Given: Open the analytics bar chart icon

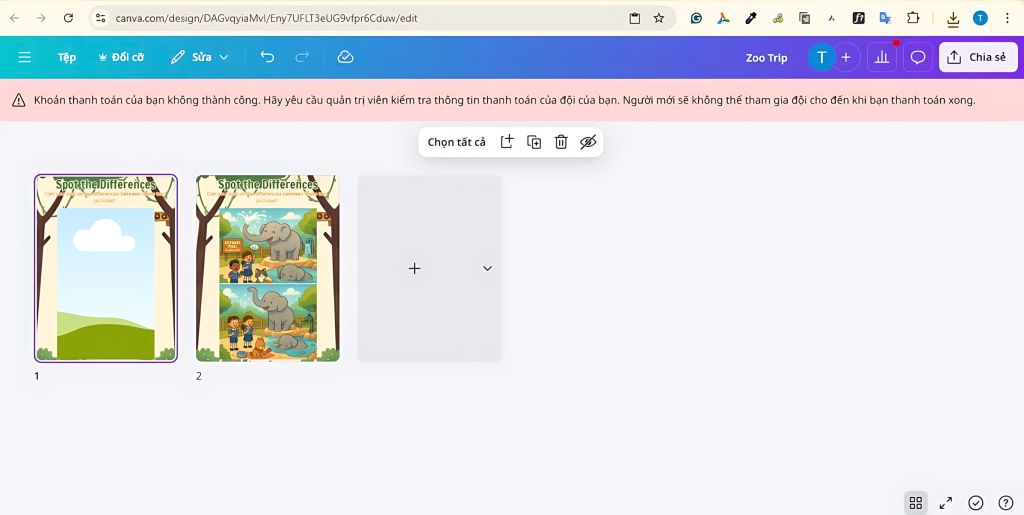Looking at the screenshot, I should (x=882, y=57).
